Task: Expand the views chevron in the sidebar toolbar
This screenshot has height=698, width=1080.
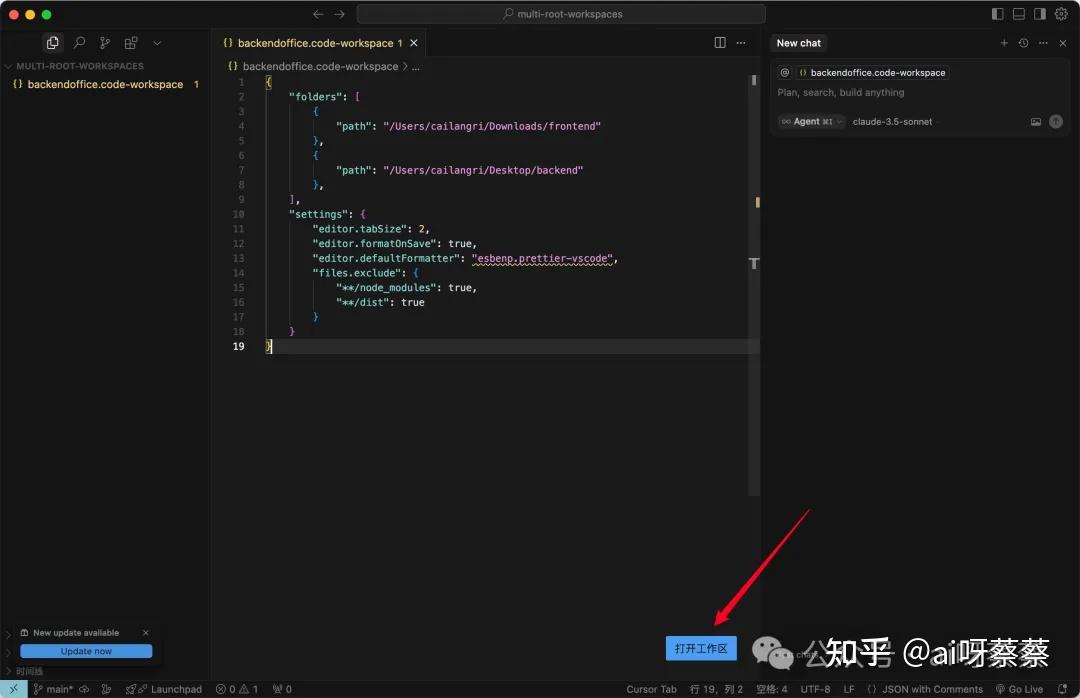Action: coord(156,43)
